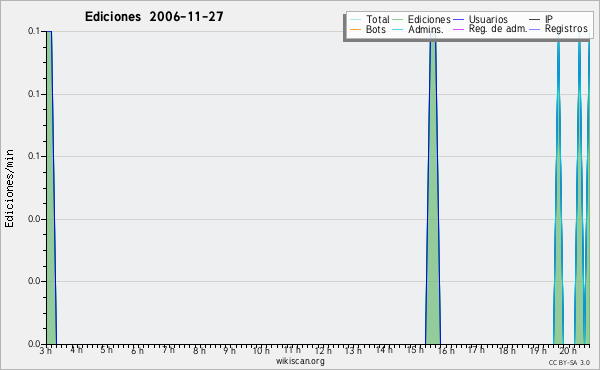Click the '6 h' x-axis label
This screenshot has height=370, width=600.
coord(137,350)
